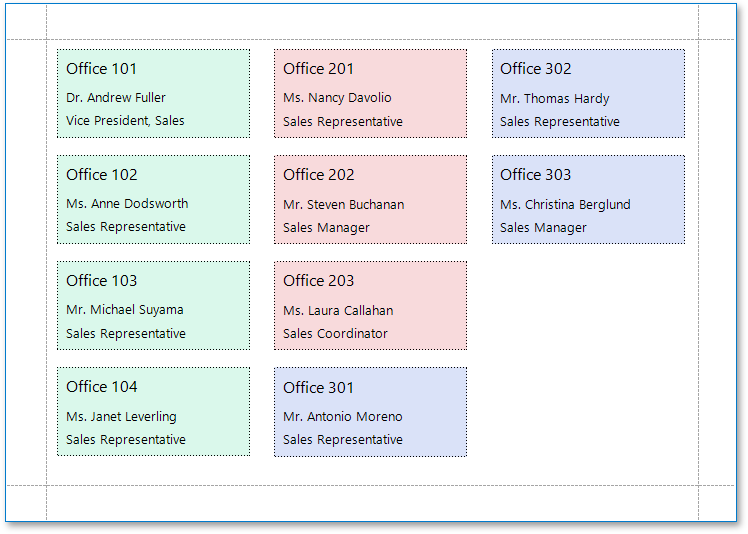Select the Office 102 card heading

click(101, 175)
